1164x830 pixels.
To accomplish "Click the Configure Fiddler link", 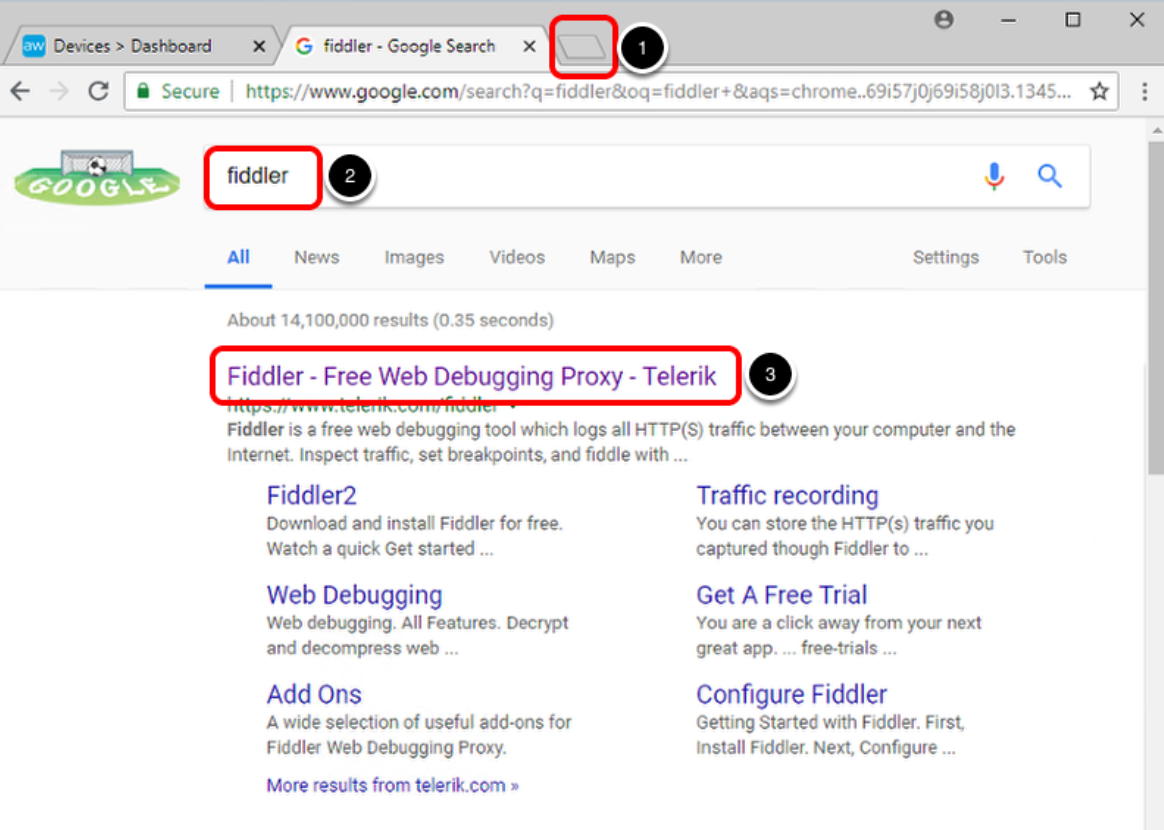I will pos(791,693).
